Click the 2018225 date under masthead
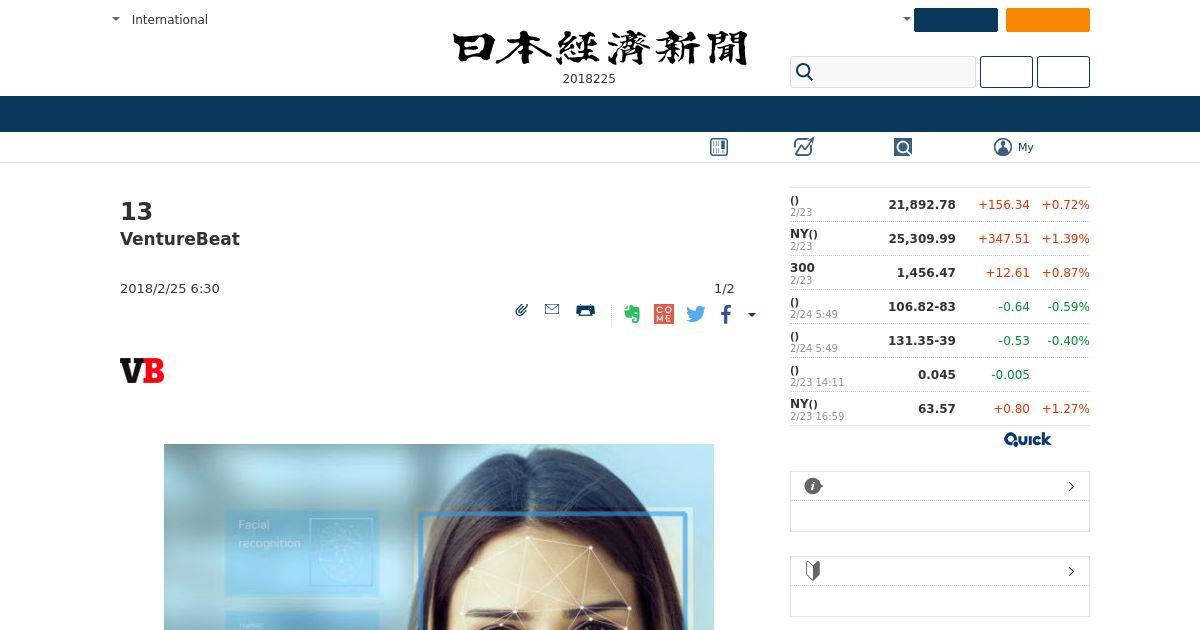Viewport: 1200px width, 630px height. click(589, 78)
